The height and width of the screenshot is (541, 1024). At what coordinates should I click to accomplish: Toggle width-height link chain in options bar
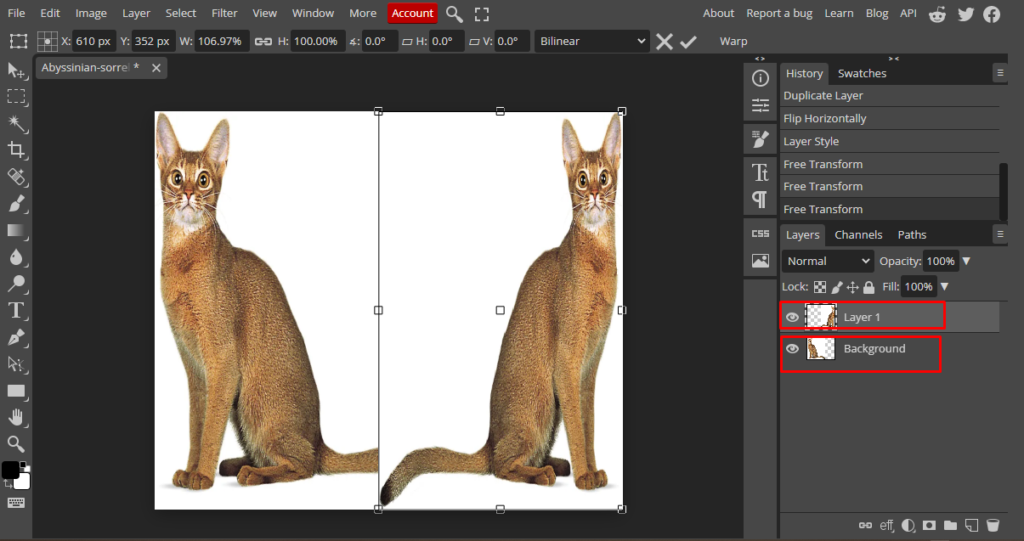click(x=263, y=41)
